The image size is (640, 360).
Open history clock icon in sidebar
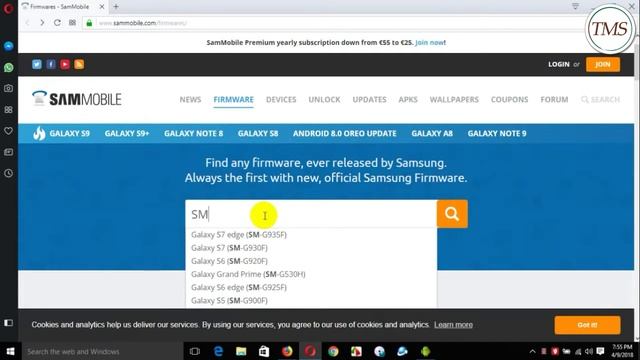(x=9, y=173)
